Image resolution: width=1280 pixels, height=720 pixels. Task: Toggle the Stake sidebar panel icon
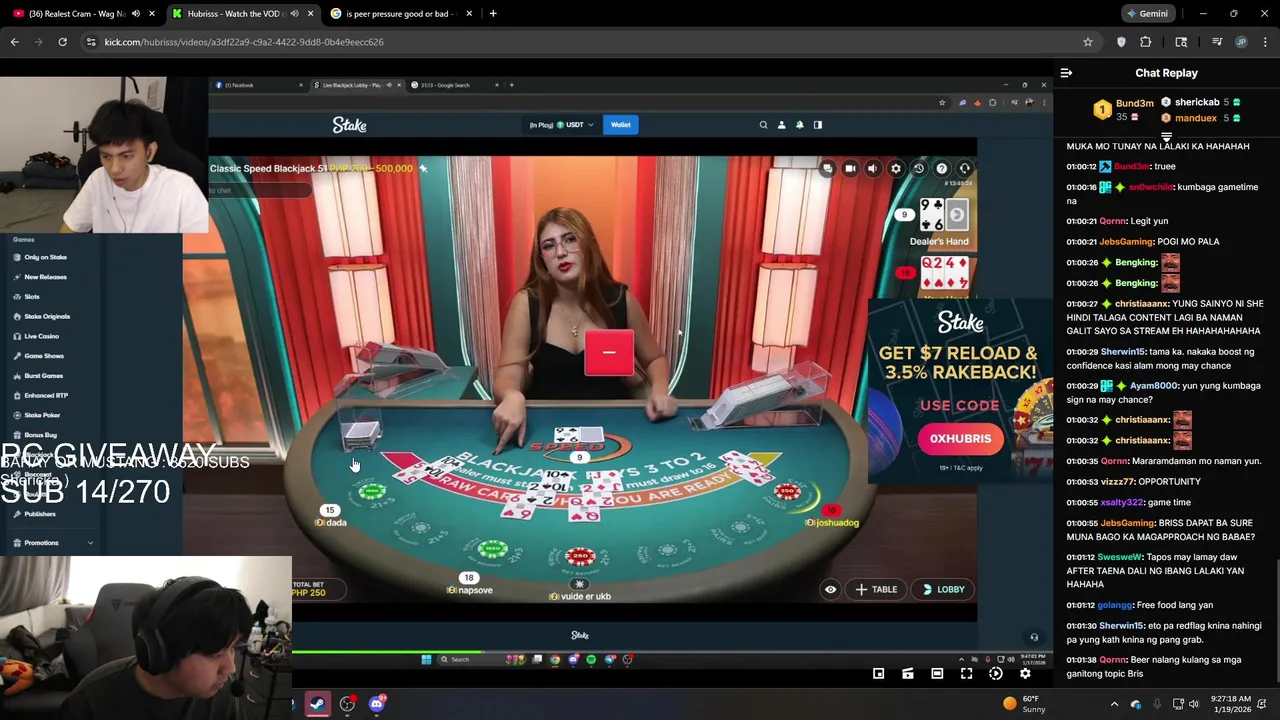pyautogui.click(x=817, y=125)
